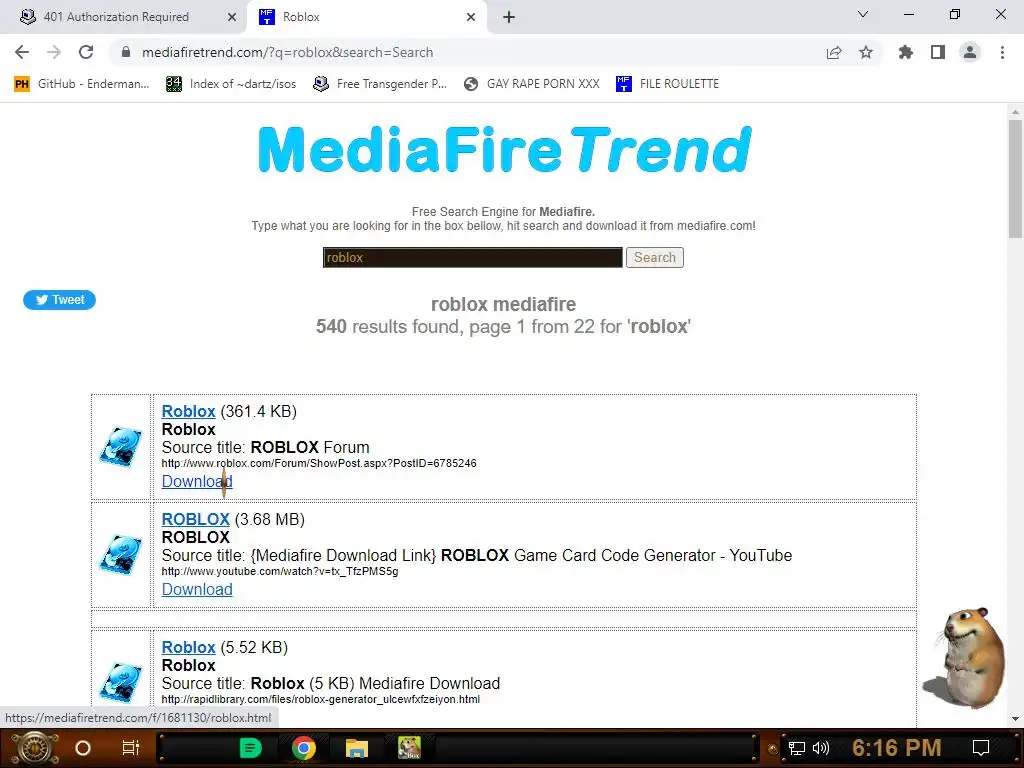Open volume speaker tray icon
The image size is (1024, 768).
(821, 748)
